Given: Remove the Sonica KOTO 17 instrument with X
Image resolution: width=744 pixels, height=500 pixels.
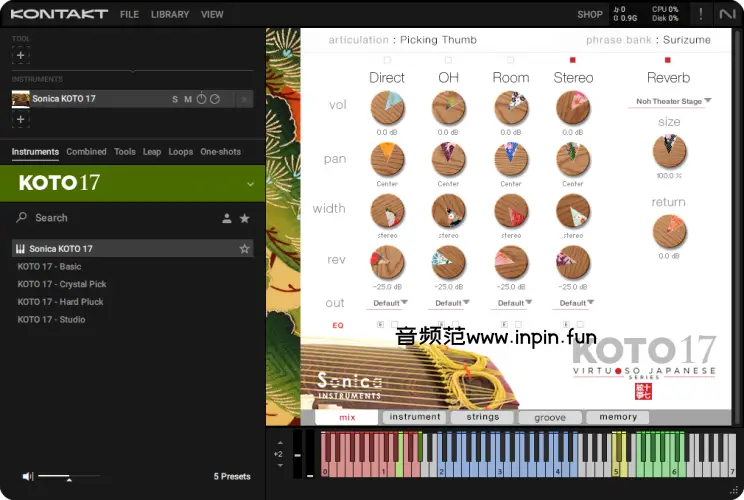Looking at the screenshot, I should (244, 99).
